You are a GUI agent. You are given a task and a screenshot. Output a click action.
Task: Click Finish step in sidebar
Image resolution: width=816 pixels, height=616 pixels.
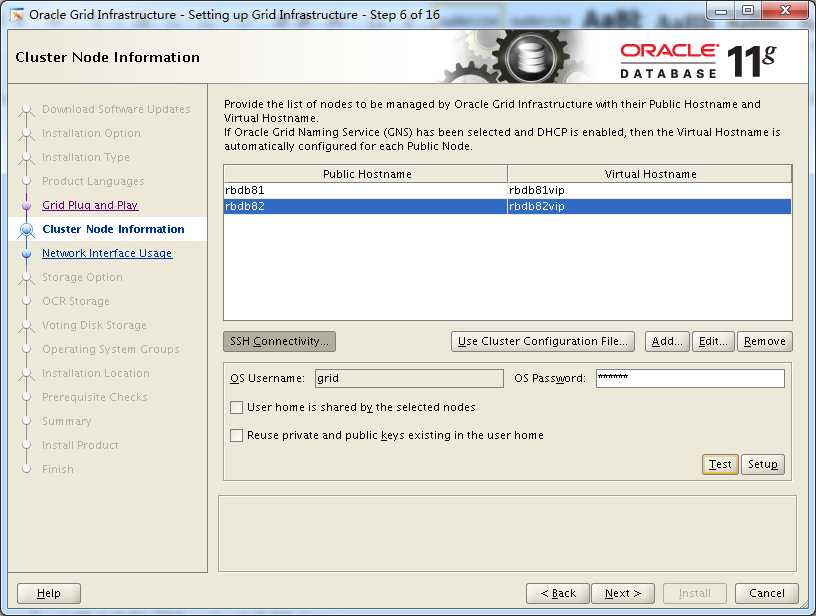pos(58,469)
